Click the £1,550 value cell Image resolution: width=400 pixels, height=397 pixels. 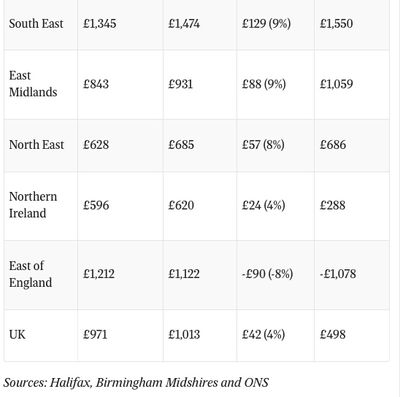coord(336,24)
